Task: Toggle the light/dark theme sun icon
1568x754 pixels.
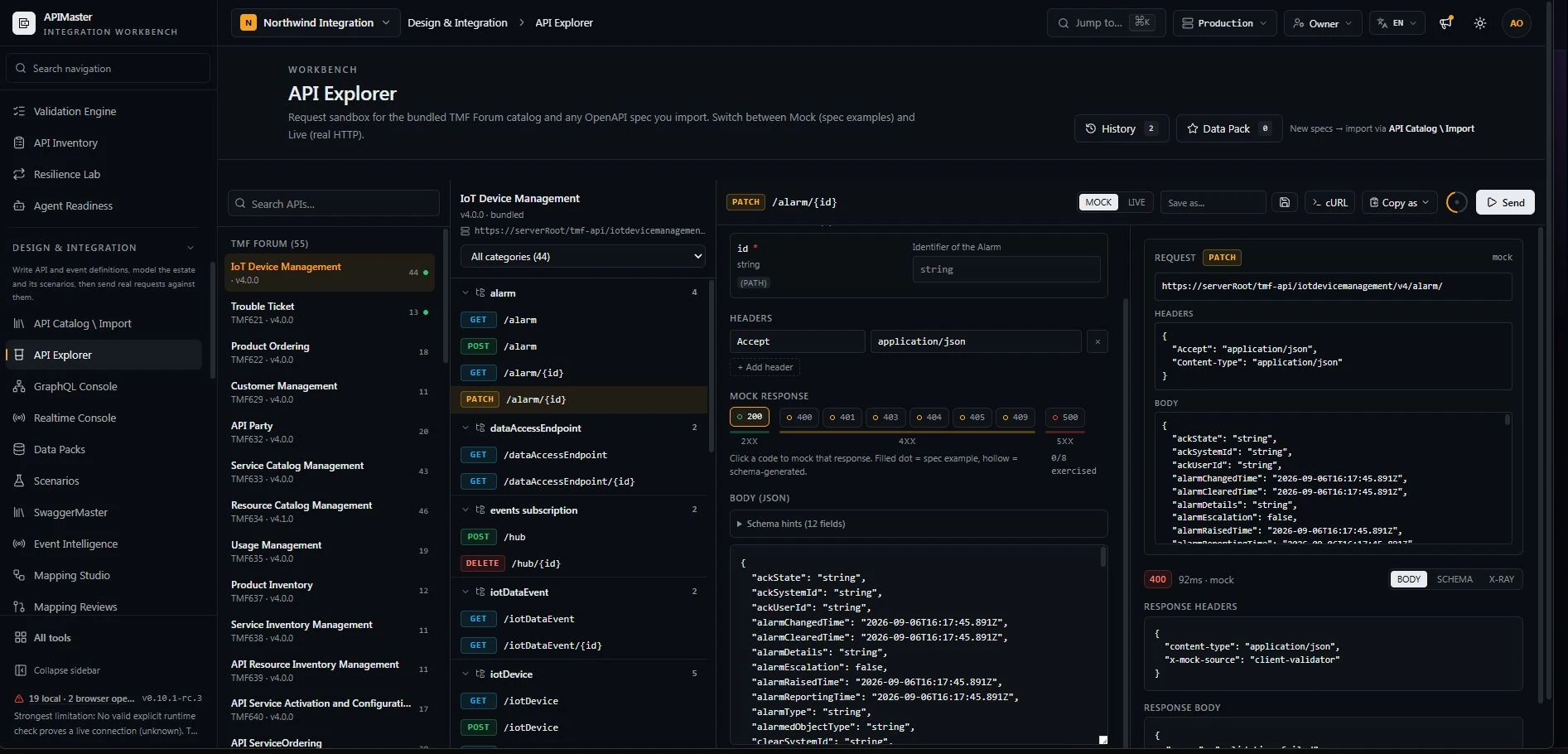Action: pyautogui.click(x=1480, y=23)
